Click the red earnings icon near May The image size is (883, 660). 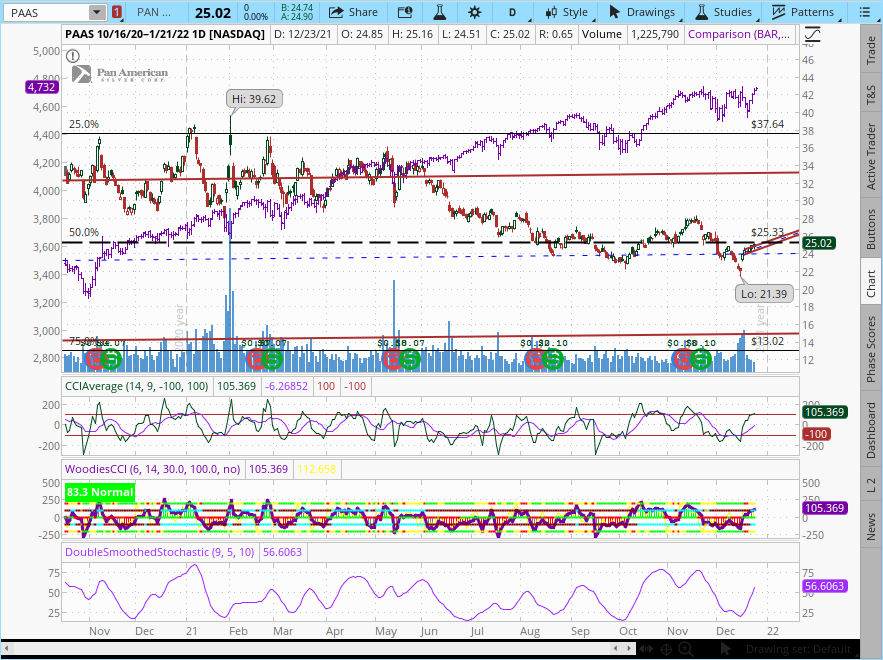click(x=393, y=359)
